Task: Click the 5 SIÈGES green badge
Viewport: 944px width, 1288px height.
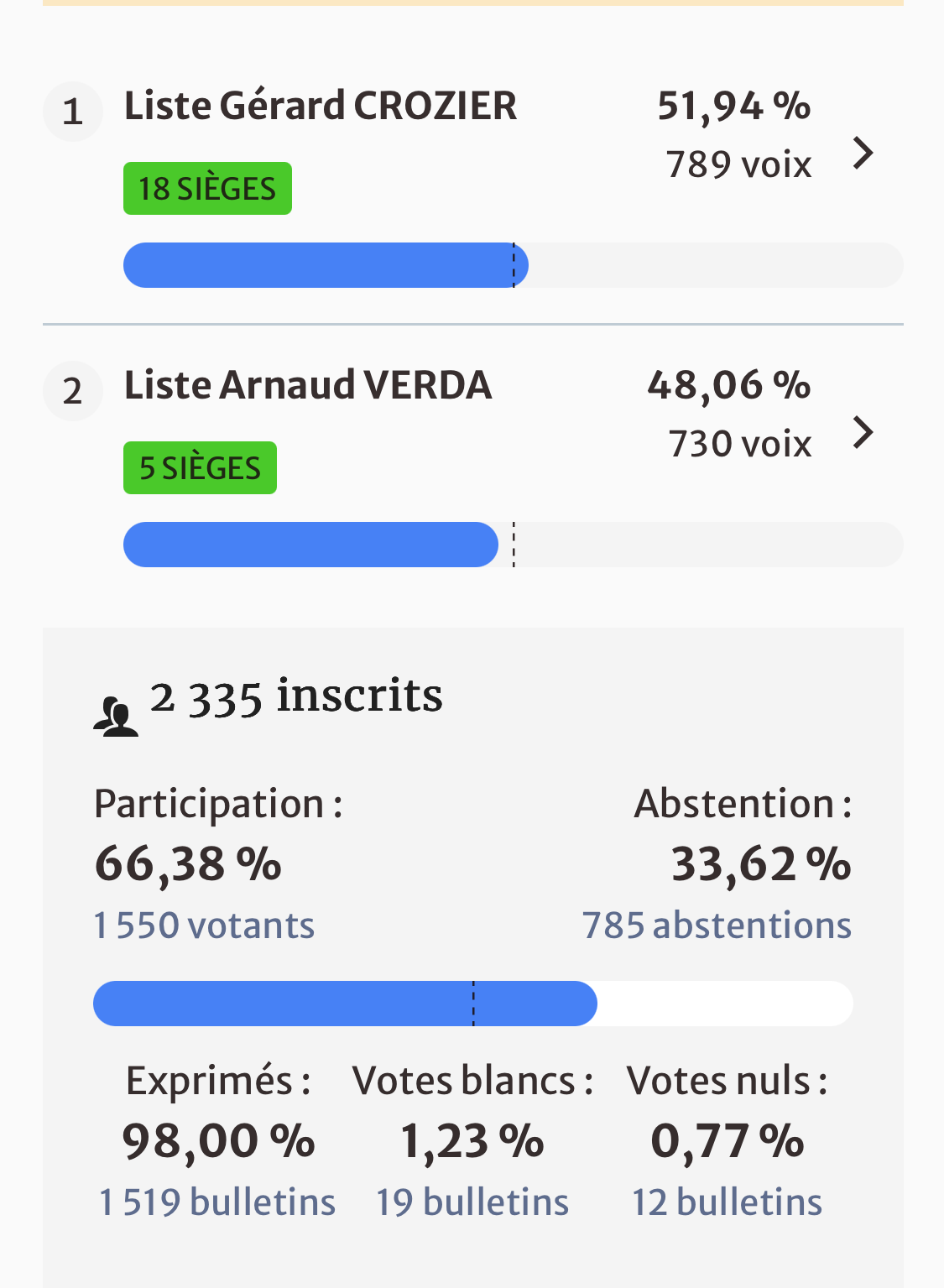Action: tap(200, 468)
